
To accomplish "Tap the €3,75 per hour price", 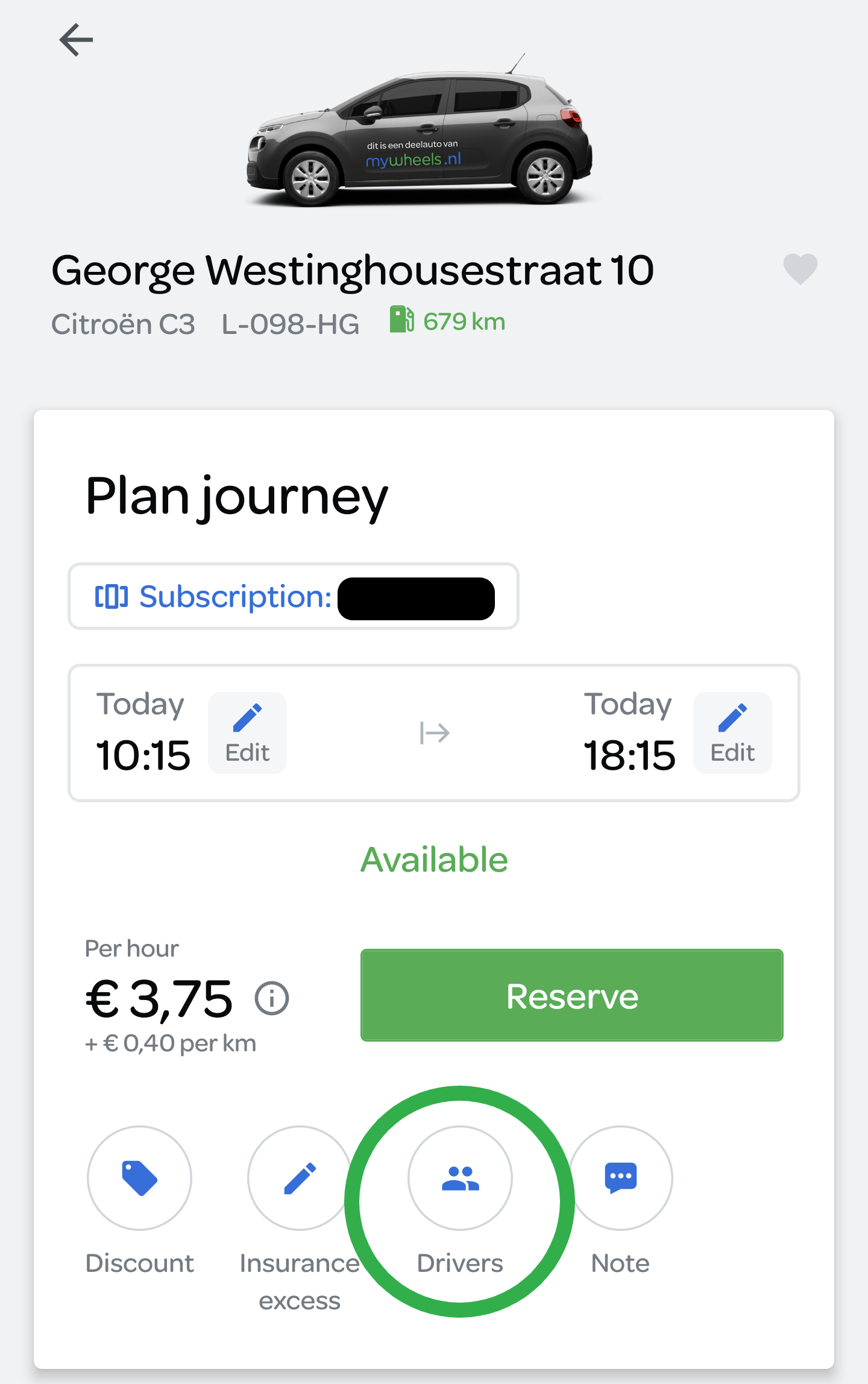I will [x=159, y=999].
